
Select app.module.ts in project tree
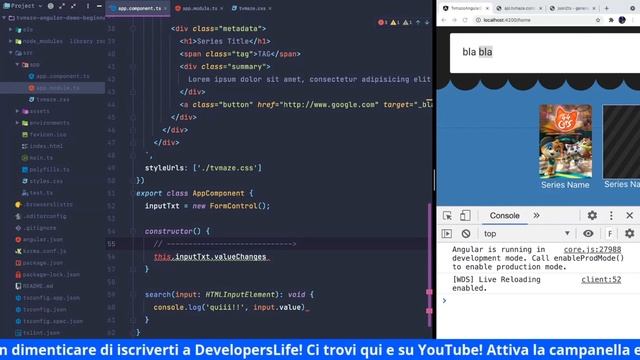[54, 88]
